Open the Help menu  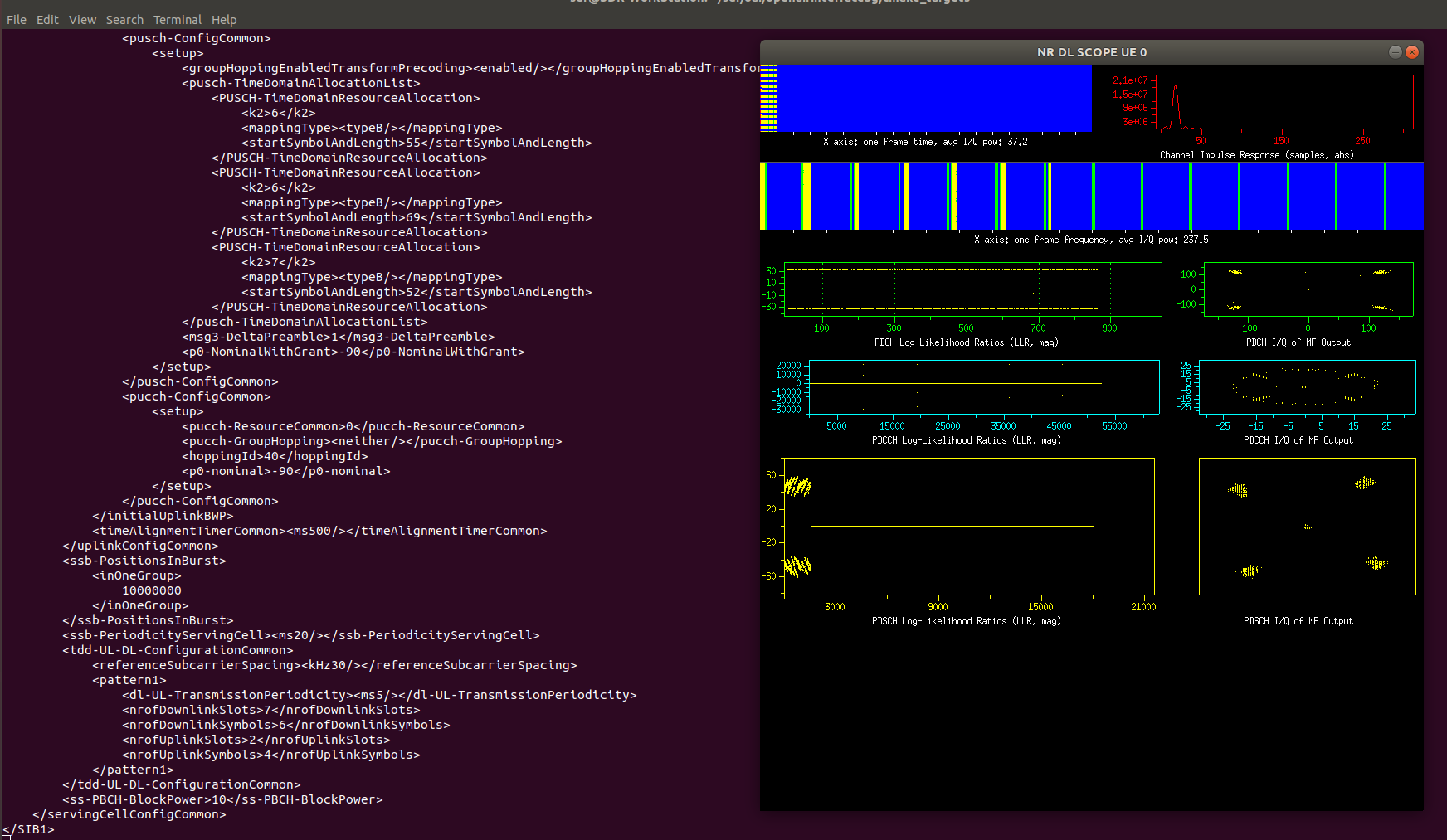(224, 20)
